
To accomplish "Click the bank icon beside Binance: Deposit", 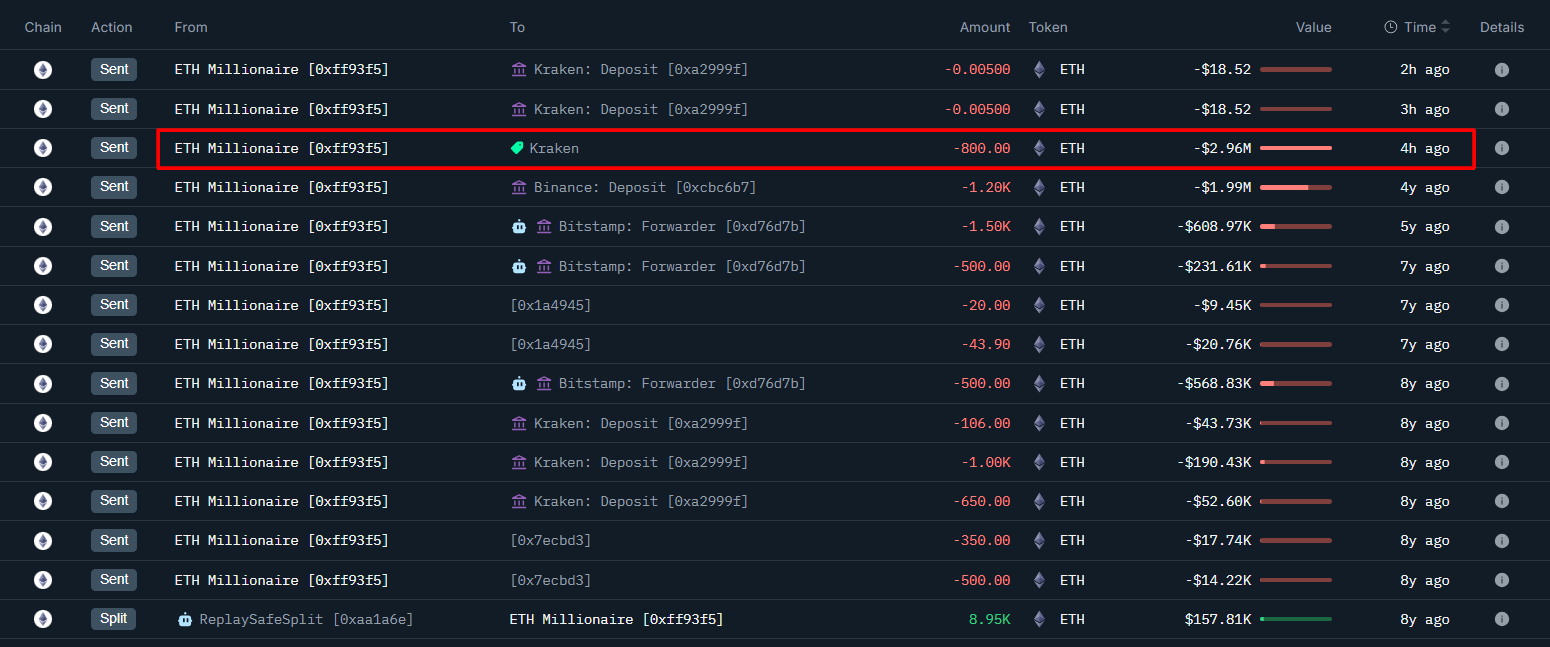I will pos(518,187).
